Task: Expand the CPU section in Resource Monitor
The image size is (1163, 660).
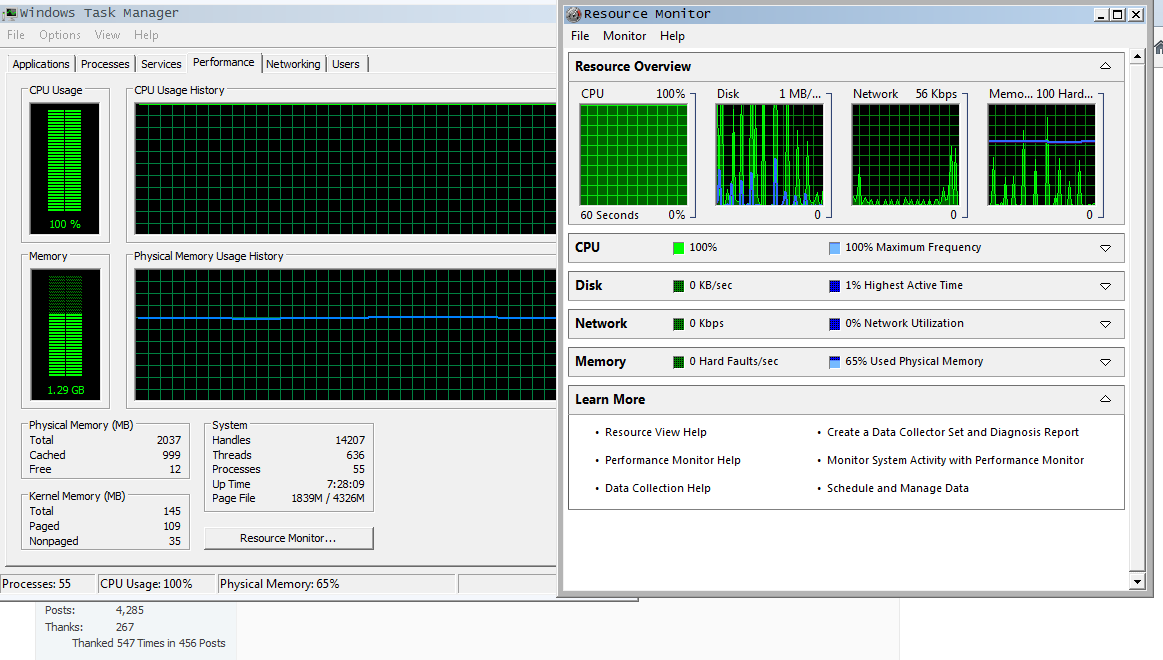Action: (1105, 248)
